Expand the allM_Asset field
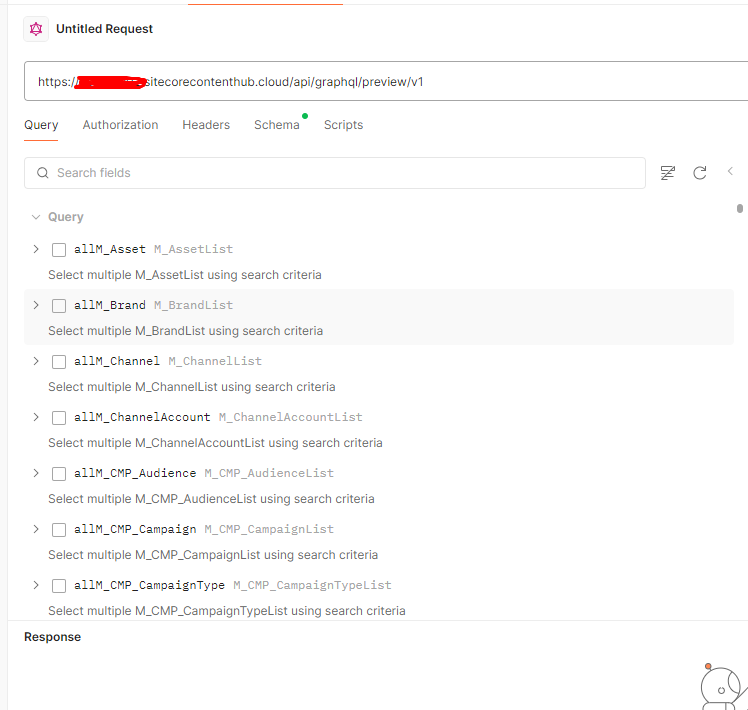The width and height of the screenshot is (748, 710). point(36,249)
